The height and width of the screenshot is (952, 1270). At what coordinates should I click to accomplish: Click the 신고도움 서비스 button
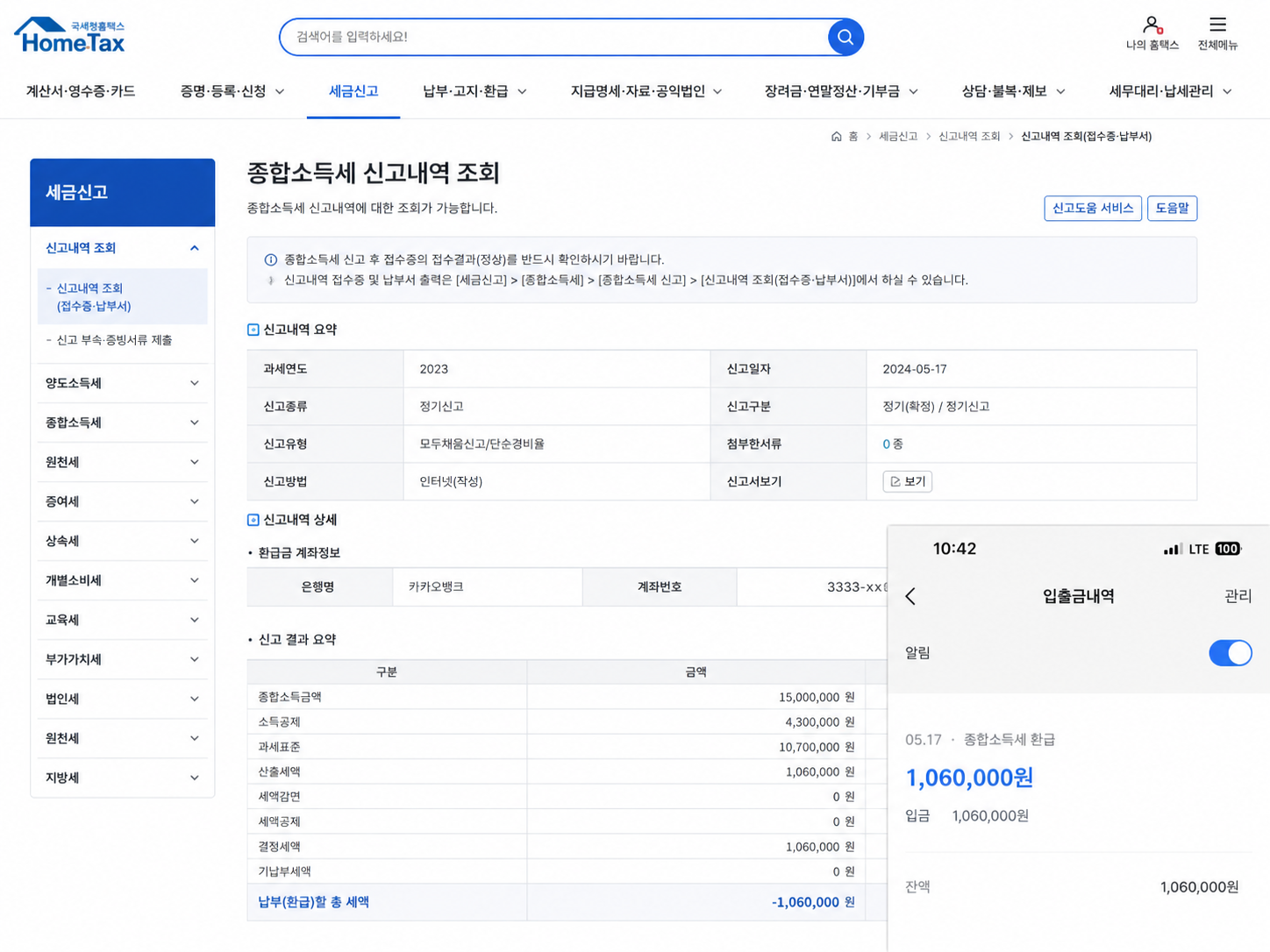pyautogui.click(x=1093, y=208)
